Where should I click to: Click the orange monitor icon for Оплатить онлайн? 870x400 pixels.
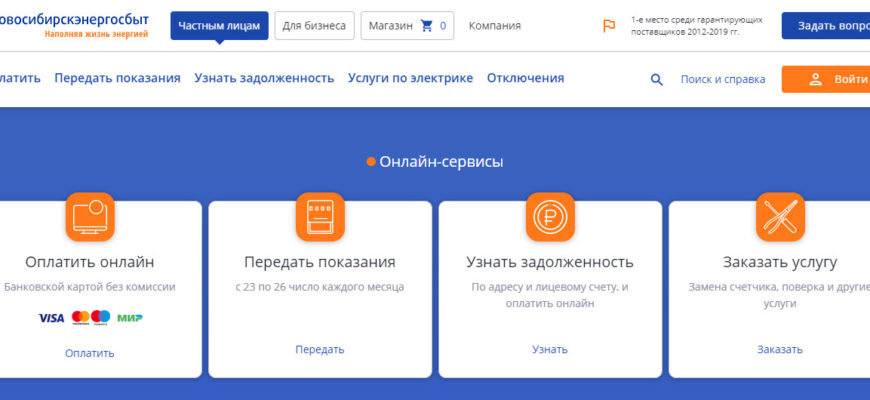pos(90,217)
